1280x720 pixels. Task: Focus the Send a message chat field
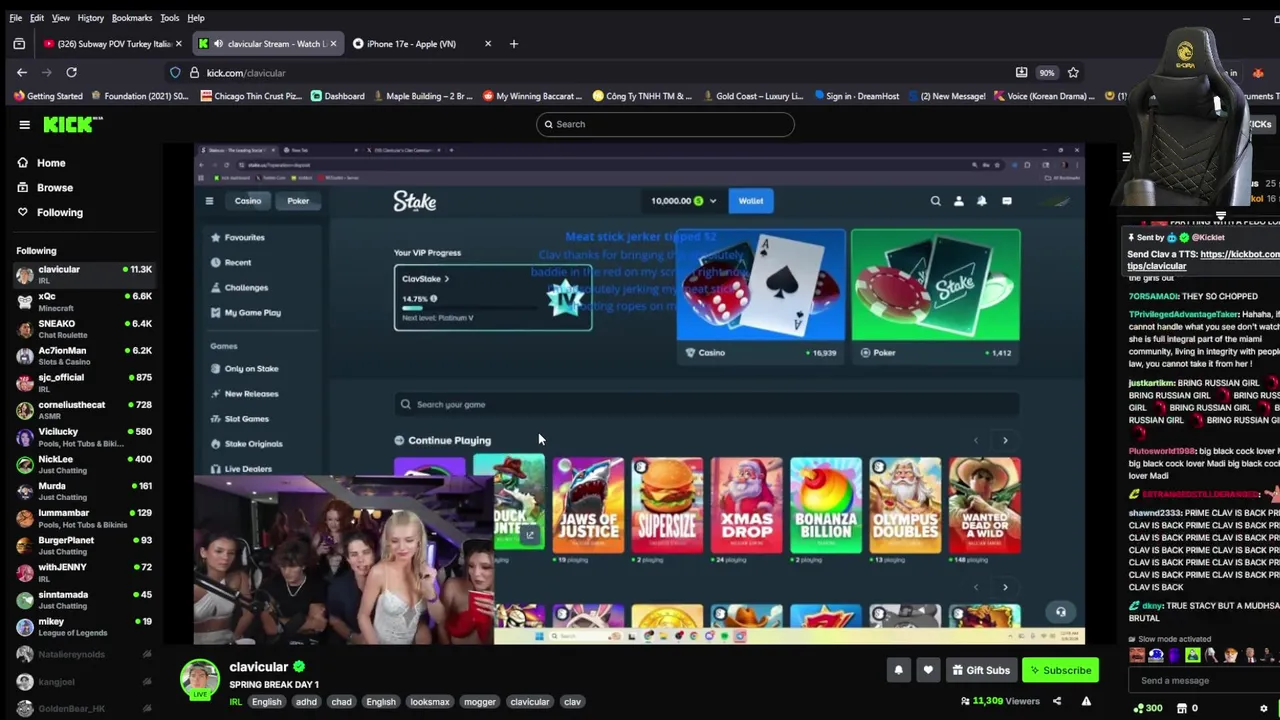coord(1205,680)
